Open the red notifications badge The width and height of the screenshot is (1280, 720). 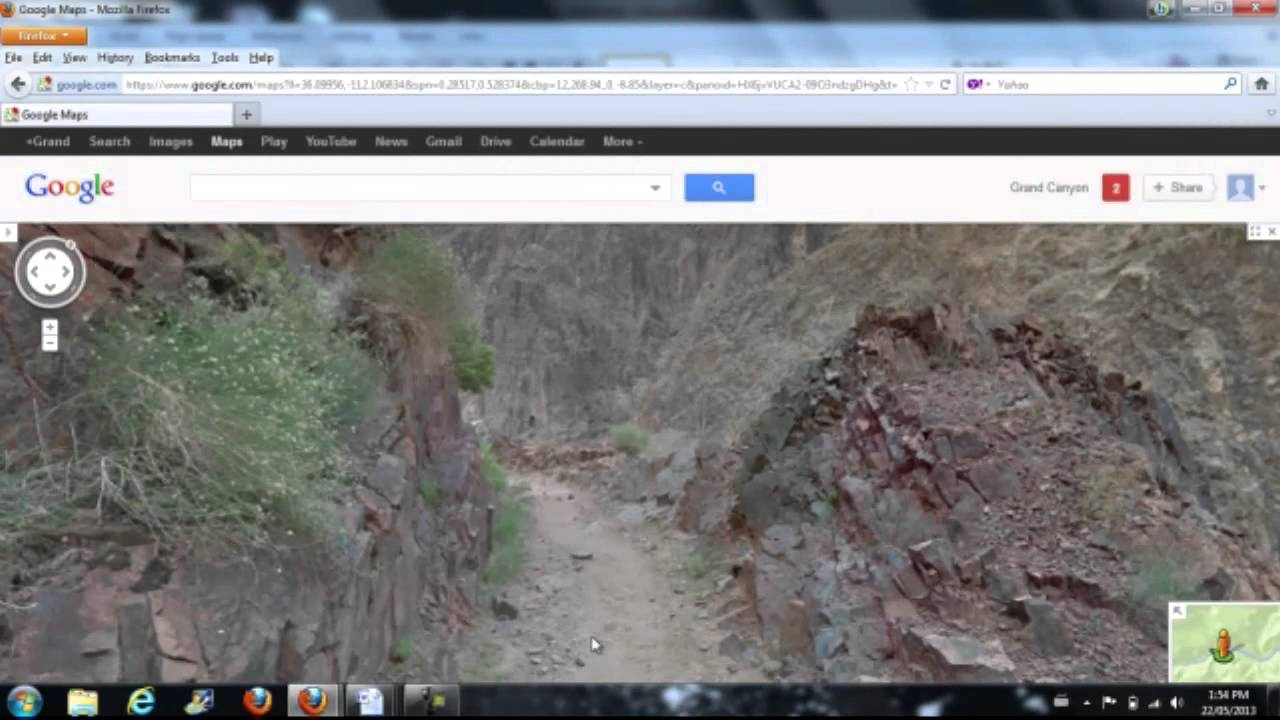tap(1116, 187)
